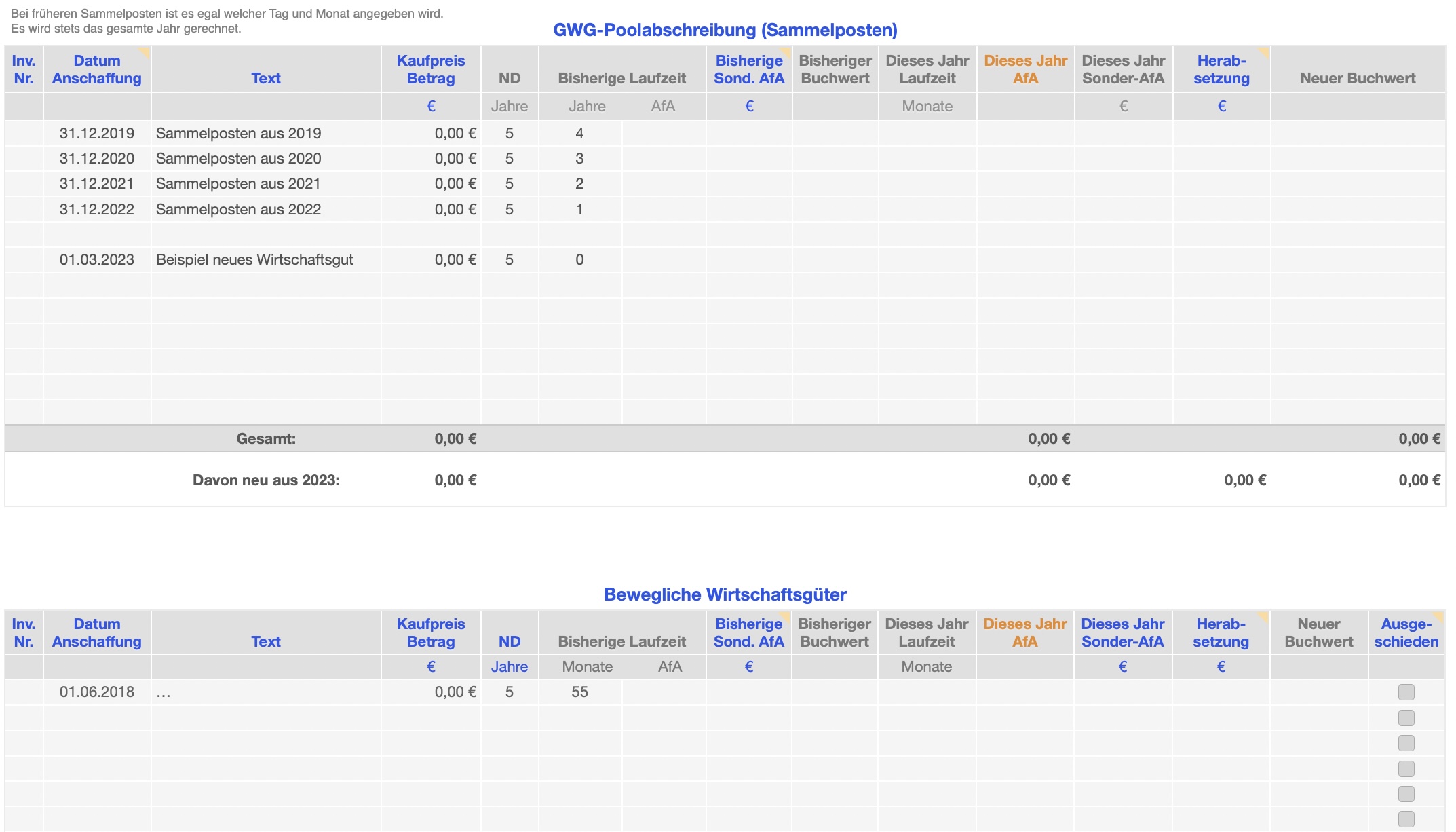Select Sammelposten aus 2022 text cell
The image size is (1456, 832).
238,210
